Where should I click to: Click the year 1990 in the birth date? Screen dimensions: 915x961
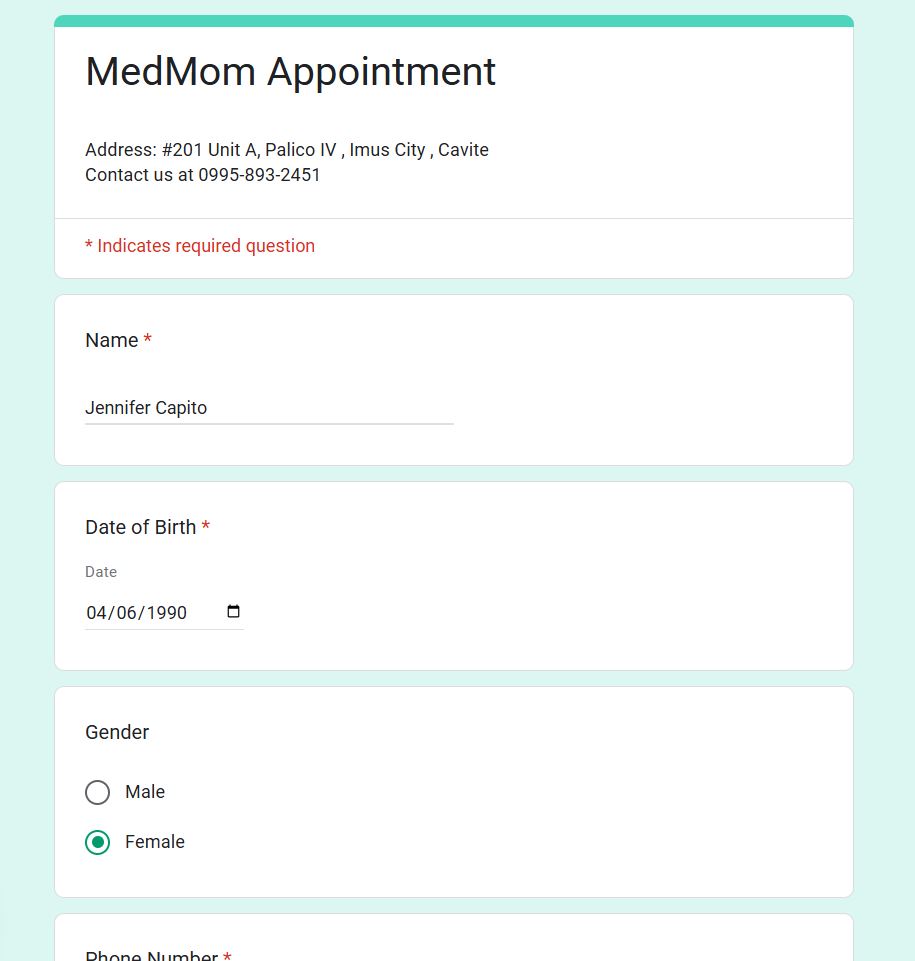pyautogui.click(x=166, y=613)
